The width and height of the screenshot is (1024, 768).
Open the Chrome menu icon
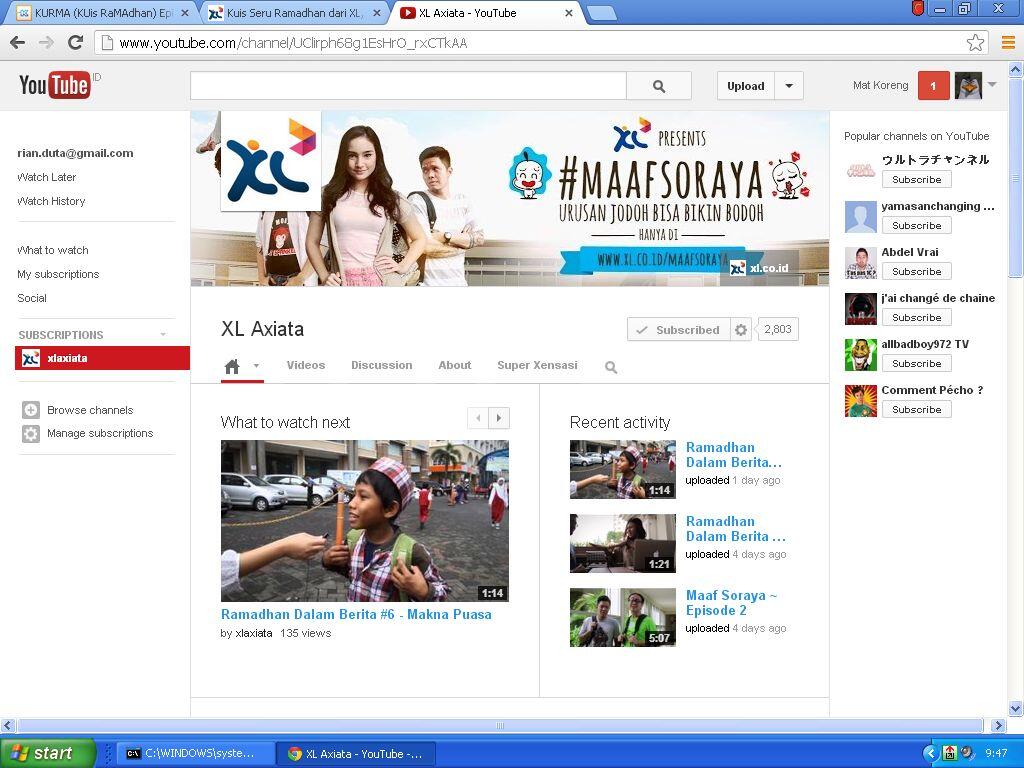[x=1007, y=43]
